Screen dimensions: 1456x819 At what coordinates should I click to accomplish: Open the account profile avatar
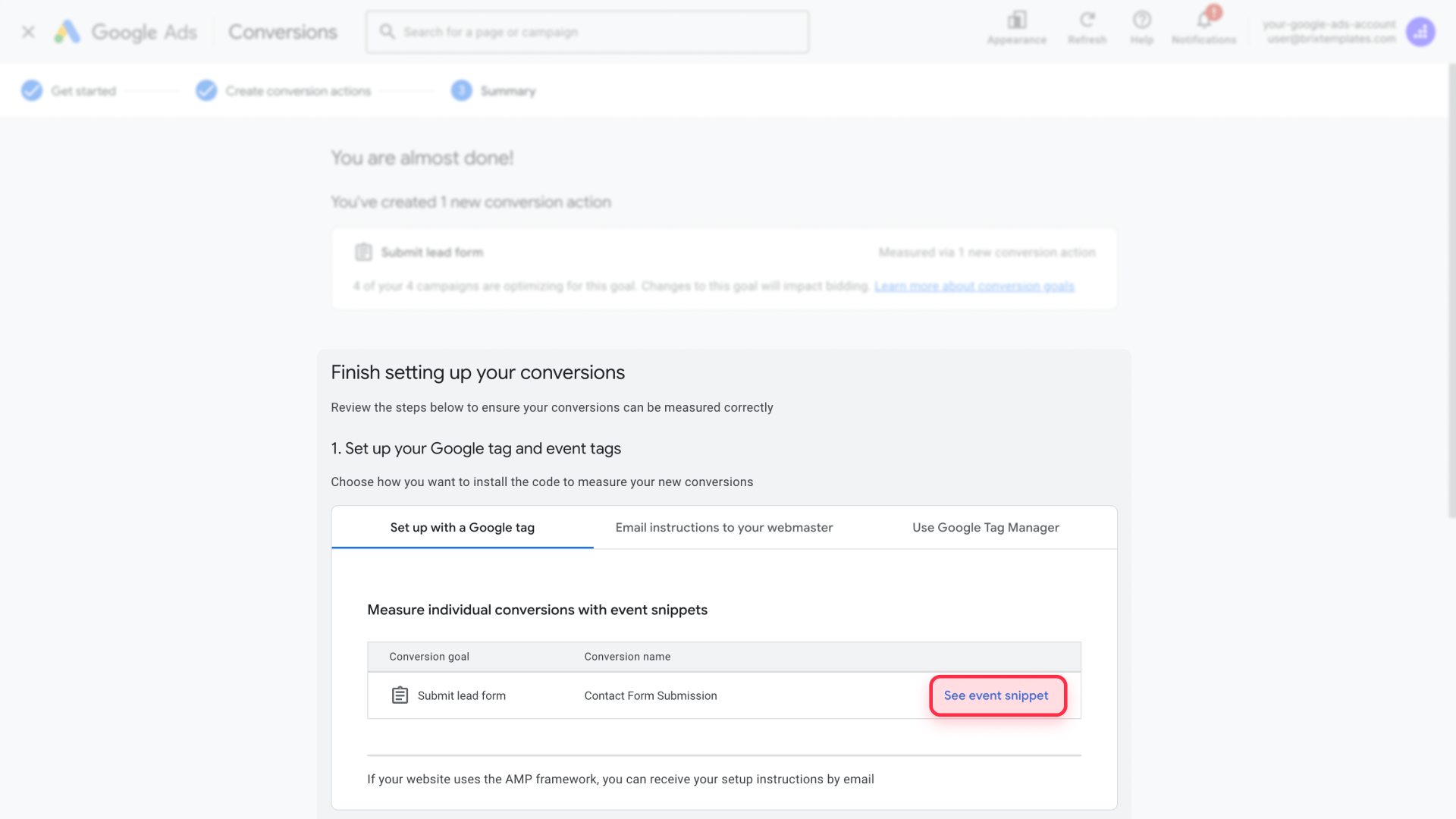tap(1421, 32)
